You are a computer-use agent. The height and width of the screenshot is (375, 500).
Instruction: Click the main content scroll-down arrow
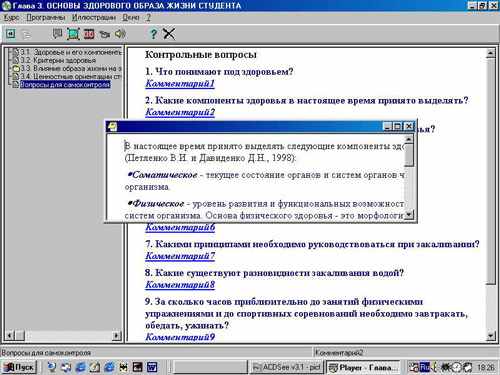coord(491,336)
